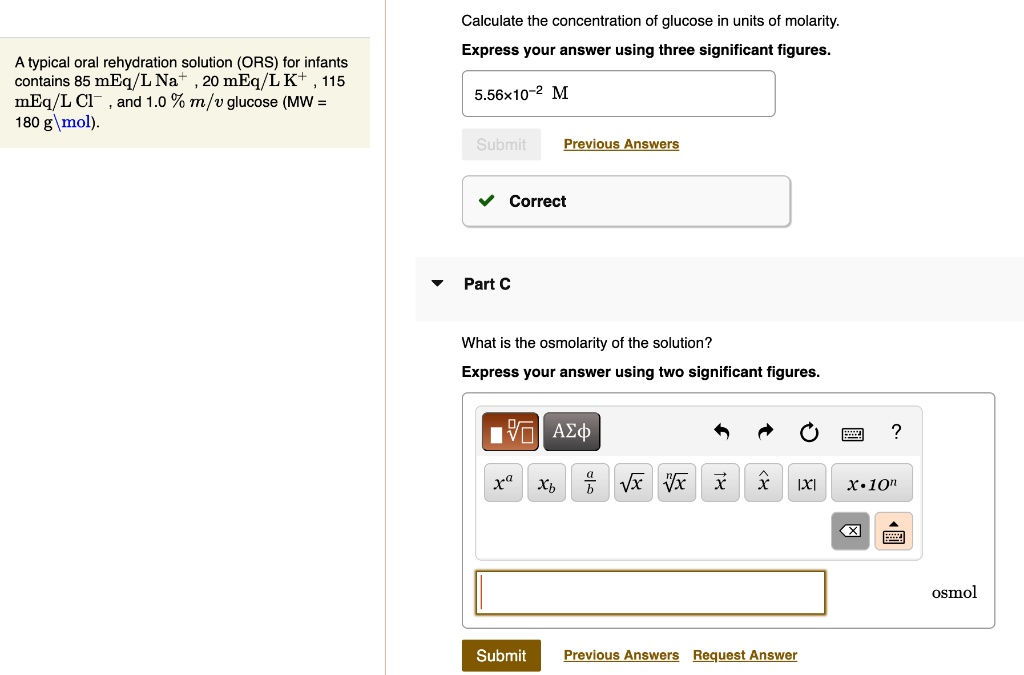Viewport: 1024px width, 675px height.
Task: Insert a fraction template a/b
Action: (x=590, y=482)
